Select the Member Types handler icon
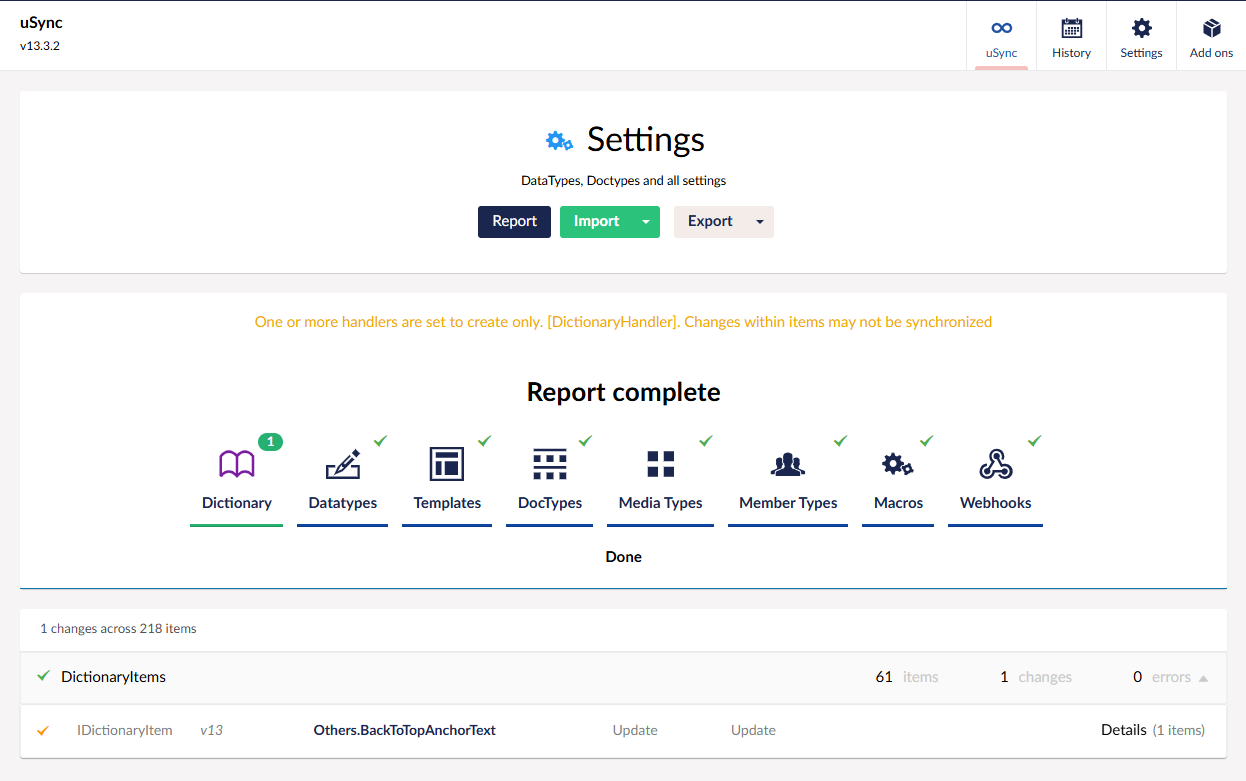 click(788, 465)
